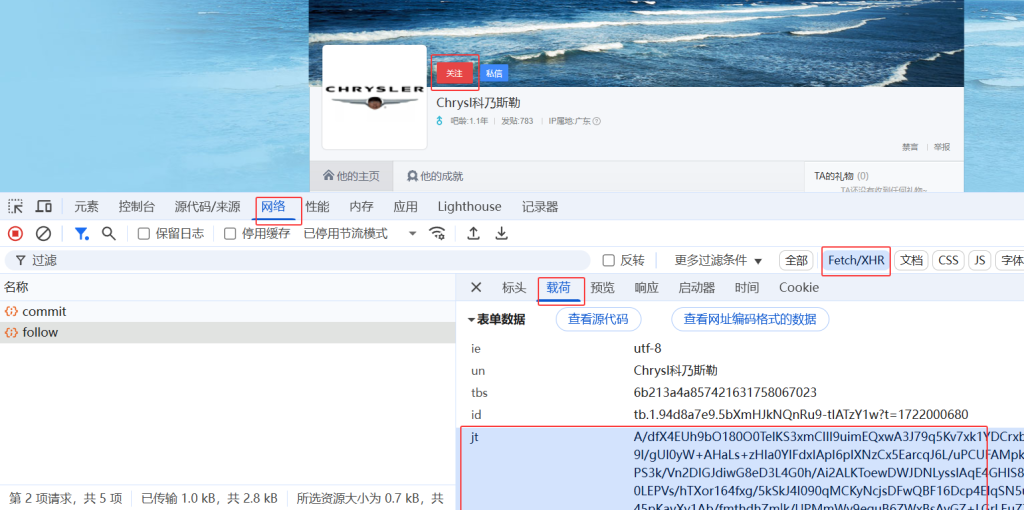Click the inspect element picker icon
Viewport: 1024px width, 510px height.
coord(16,207)
